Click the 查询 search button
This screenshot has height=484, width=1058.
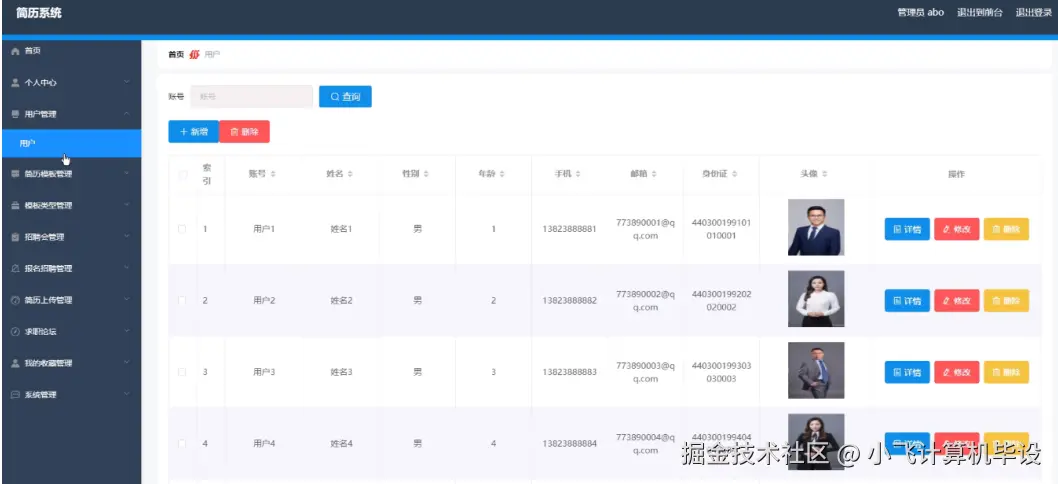(345, 97)
